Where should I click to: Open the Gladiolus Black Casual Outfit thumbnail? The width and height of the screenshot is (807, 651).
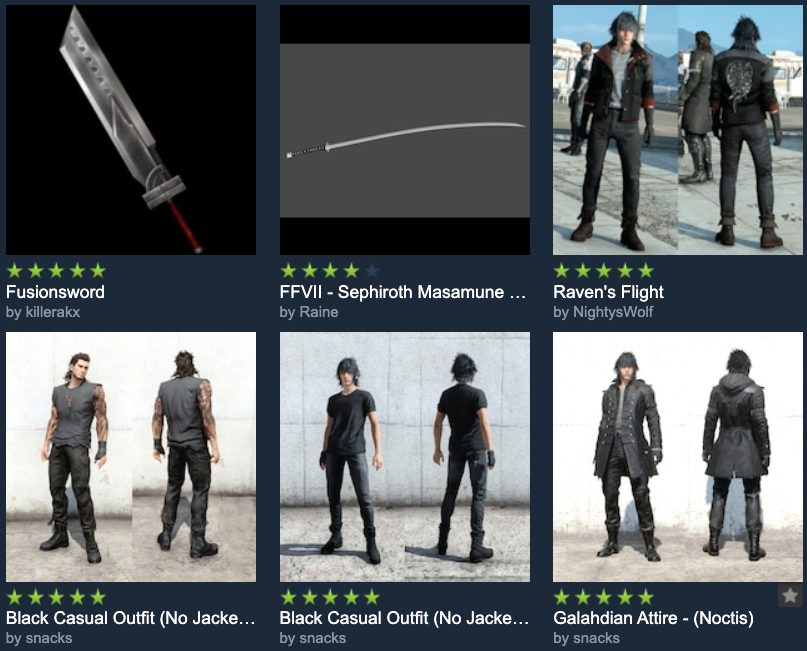pos(131,457)
